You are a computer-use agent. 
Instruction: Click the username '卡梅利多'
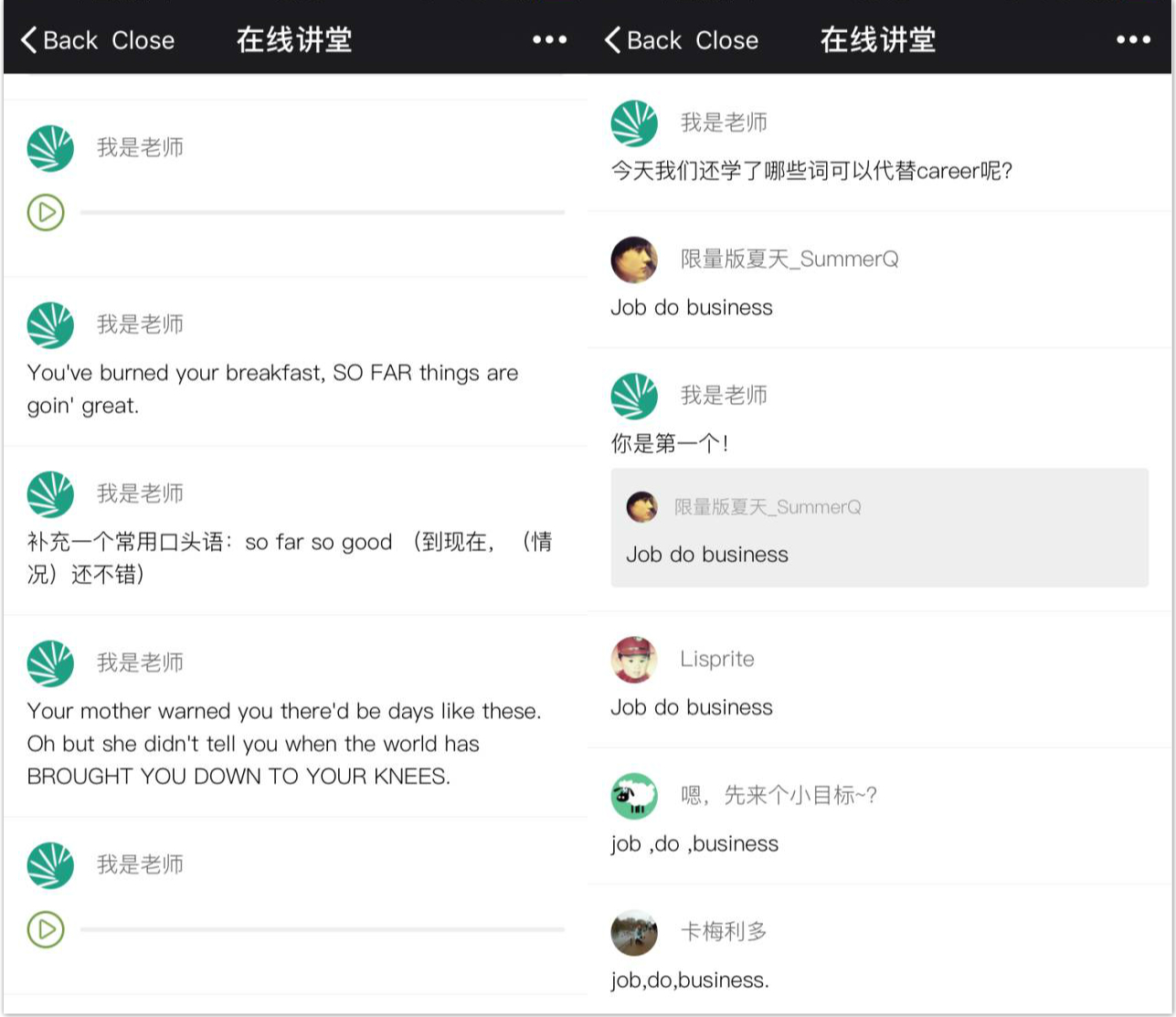pos(724,931)
